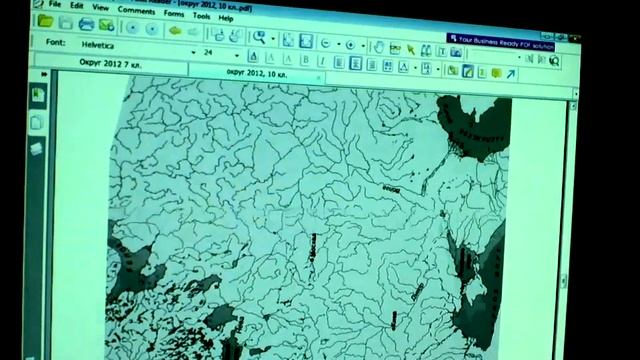Click the highlighted typewriter tool icon

468,71
